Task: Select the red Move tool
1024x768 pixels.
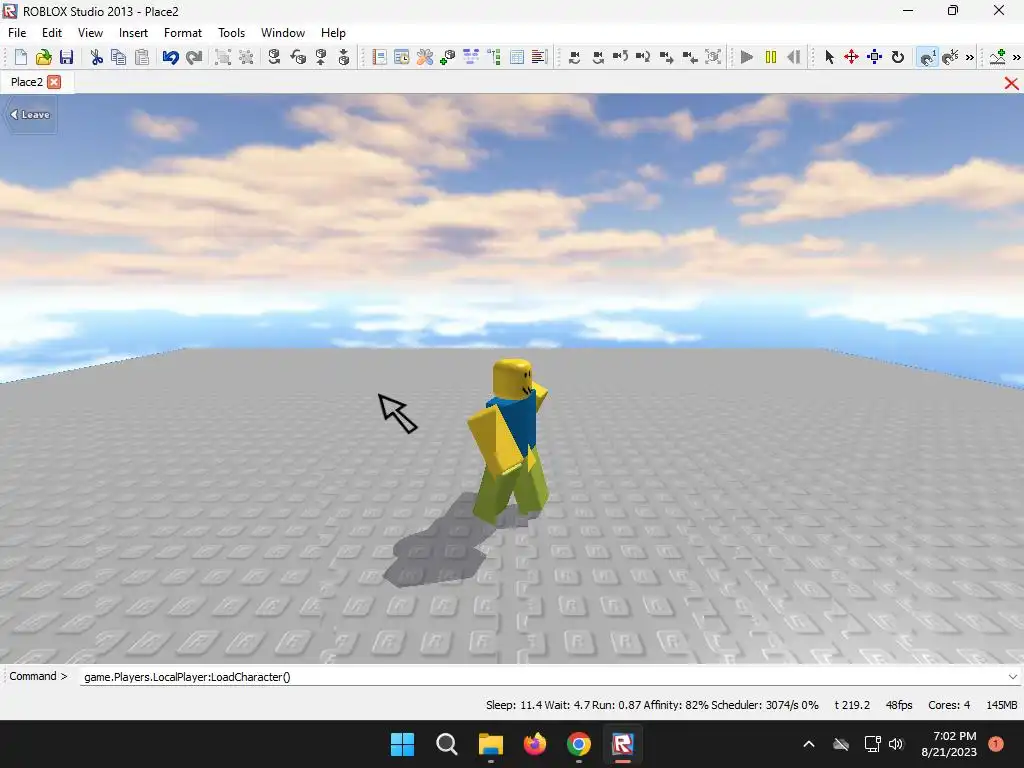Action: 851,57
